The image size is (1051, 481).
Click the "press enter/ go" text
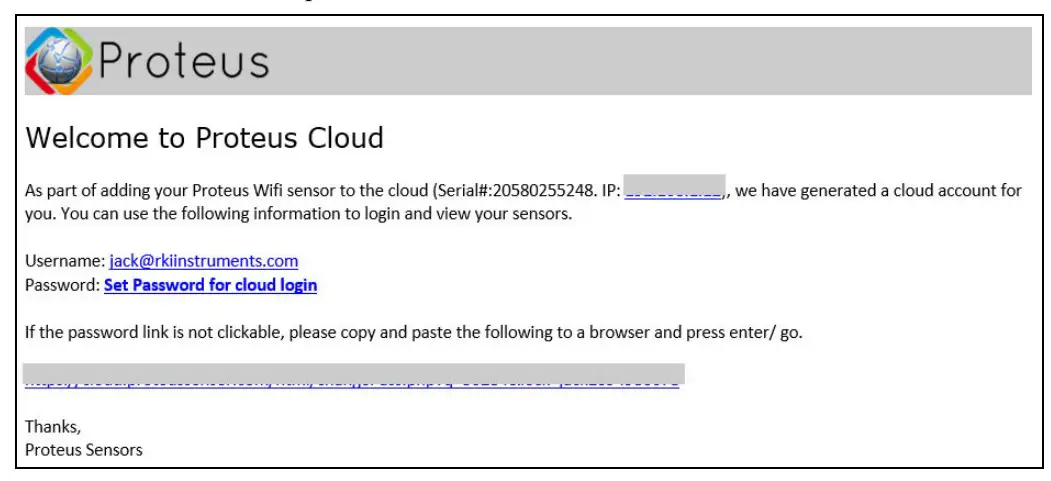(x=757, y=333)
